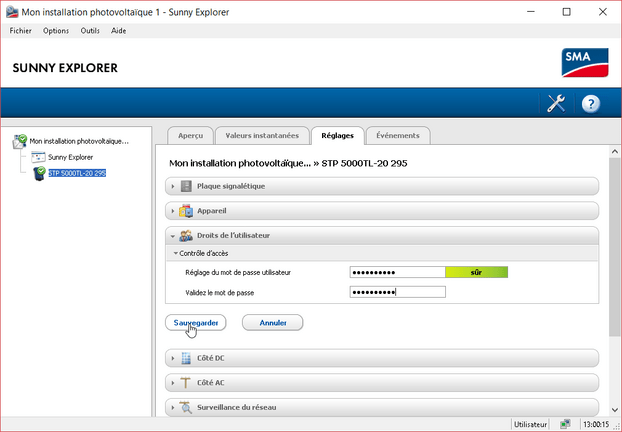This screenshot has width=622, height=432.
Task: Click the Sunny Explorer tree node icon
Action: coord(38,157)
